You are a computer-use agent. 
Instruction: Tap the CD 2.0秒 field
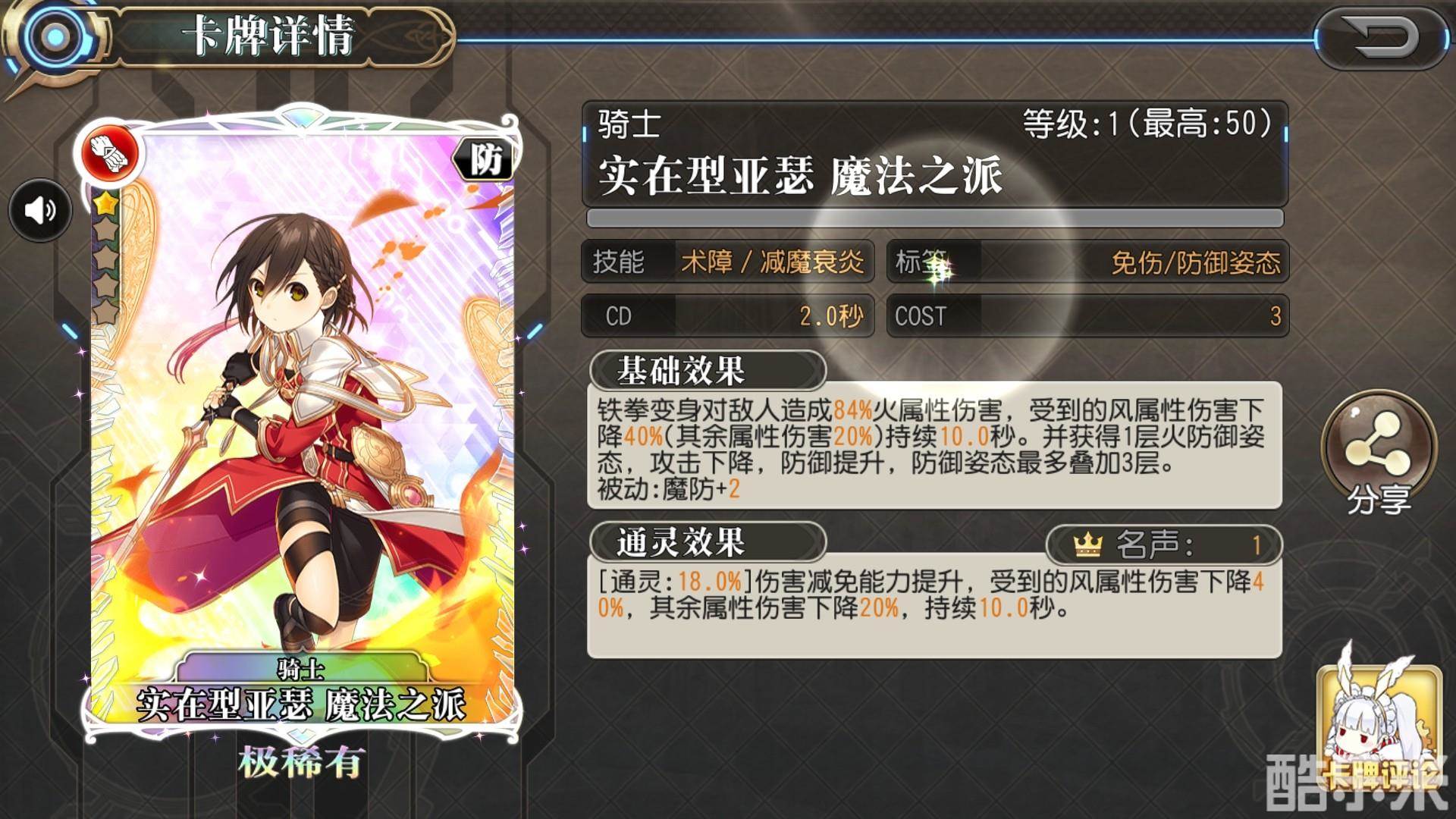728,315
